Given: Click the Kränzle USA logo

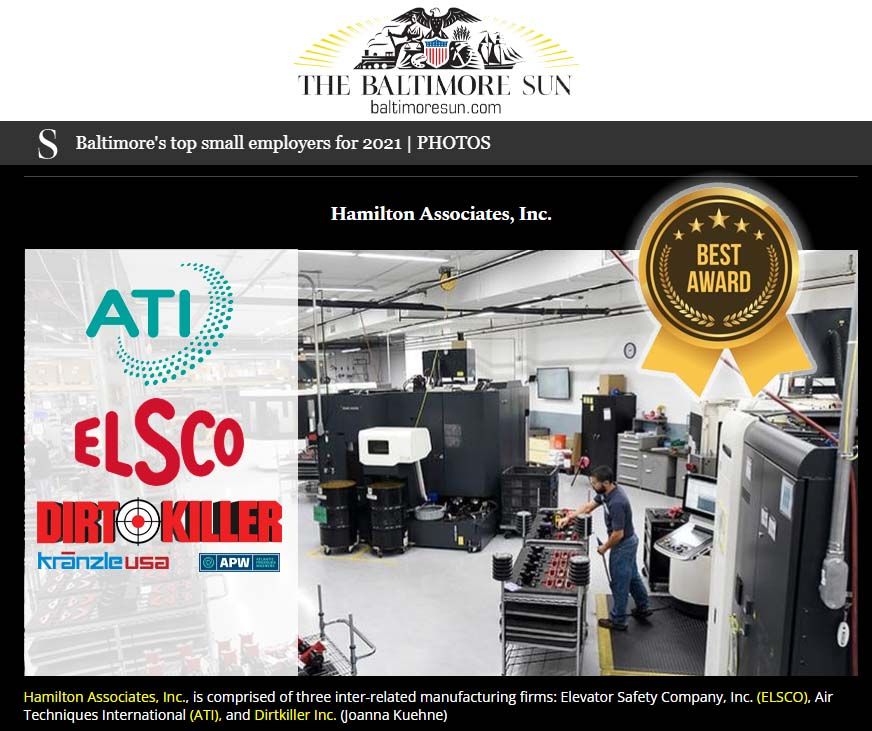Looking at the screenshot, I should [103, 561].
